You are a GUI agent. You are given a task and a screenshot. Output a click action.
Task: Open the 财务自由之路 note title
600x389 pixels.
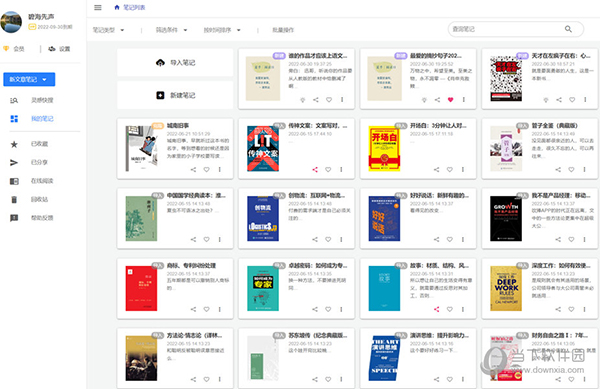click(x=559, y=335)
